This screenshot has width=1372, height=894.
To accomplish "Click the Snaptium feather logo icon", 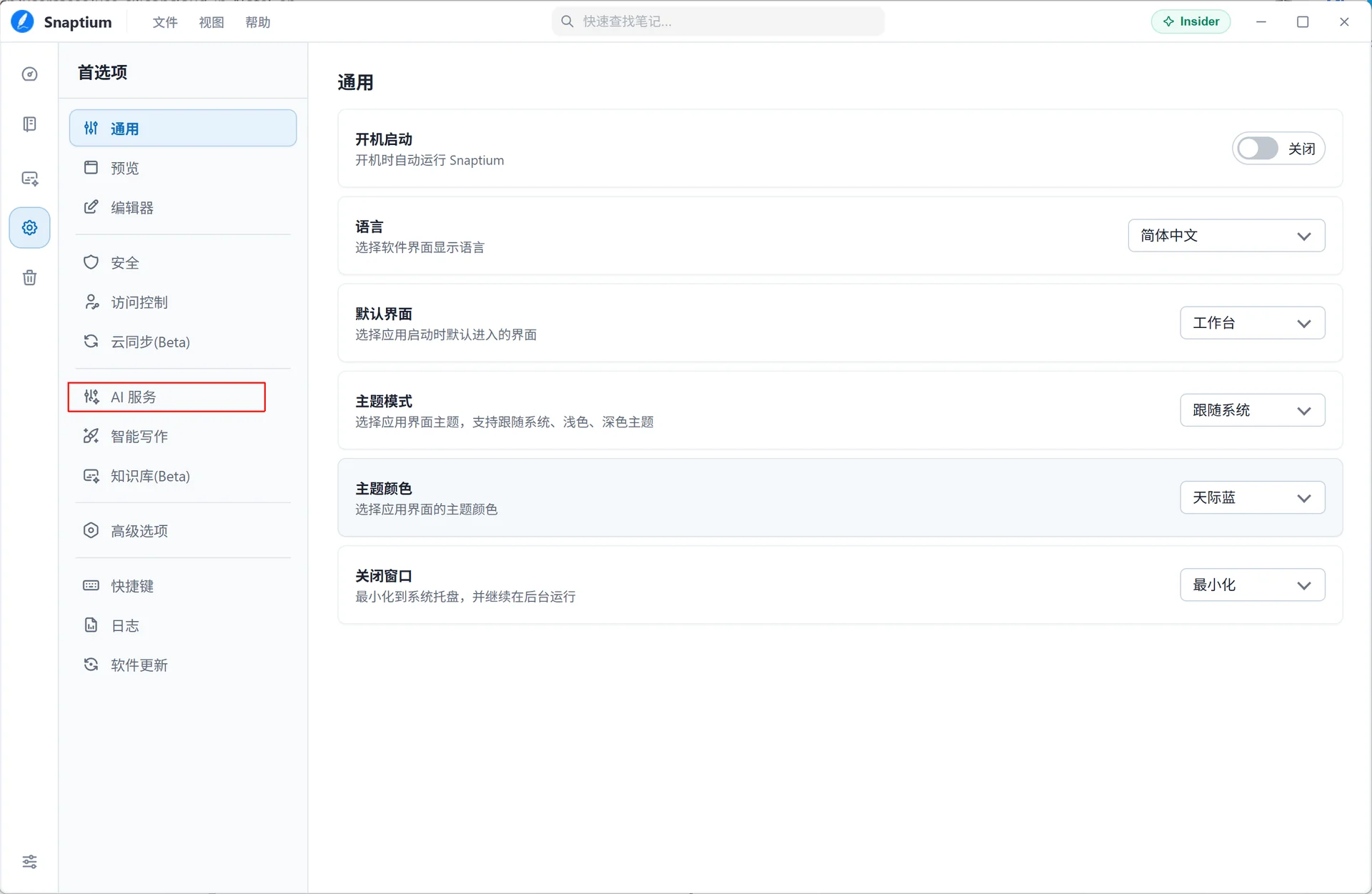I will click(x=22, y=21).
